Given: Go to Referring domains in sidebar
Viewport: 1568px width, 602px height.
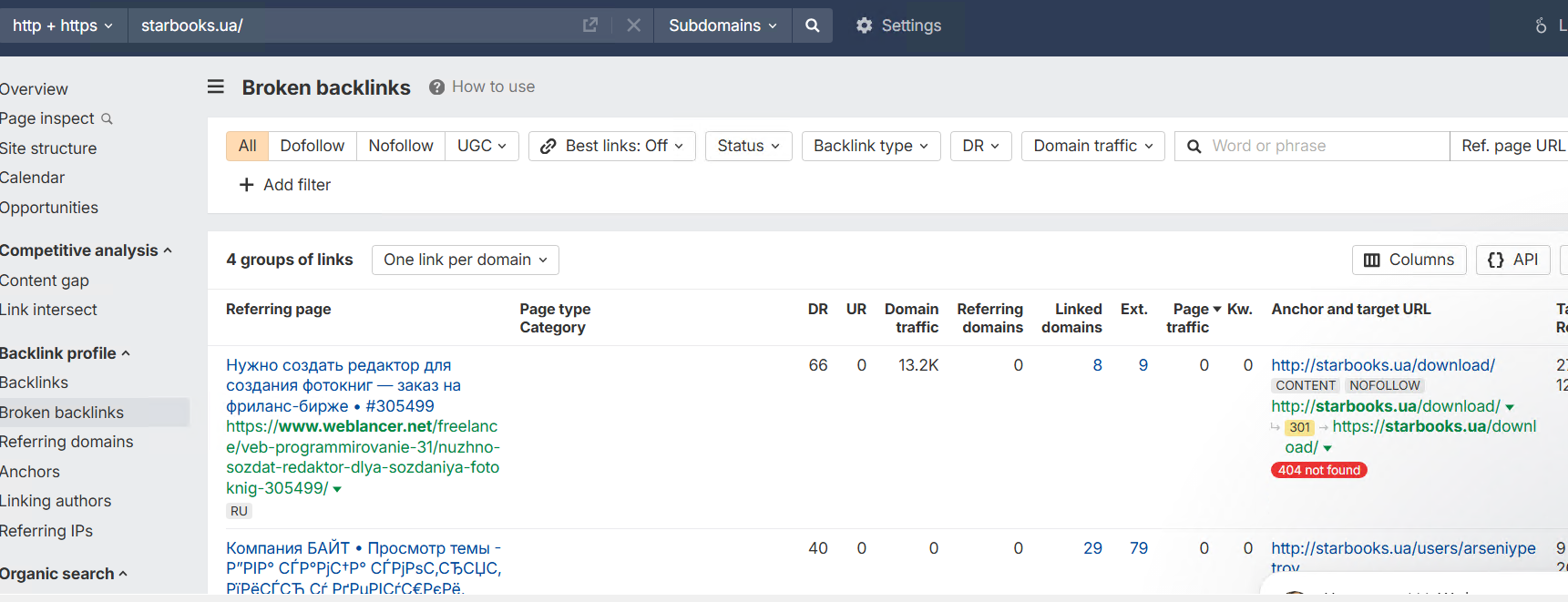Looking at the screenshot, I should point(67,442).
